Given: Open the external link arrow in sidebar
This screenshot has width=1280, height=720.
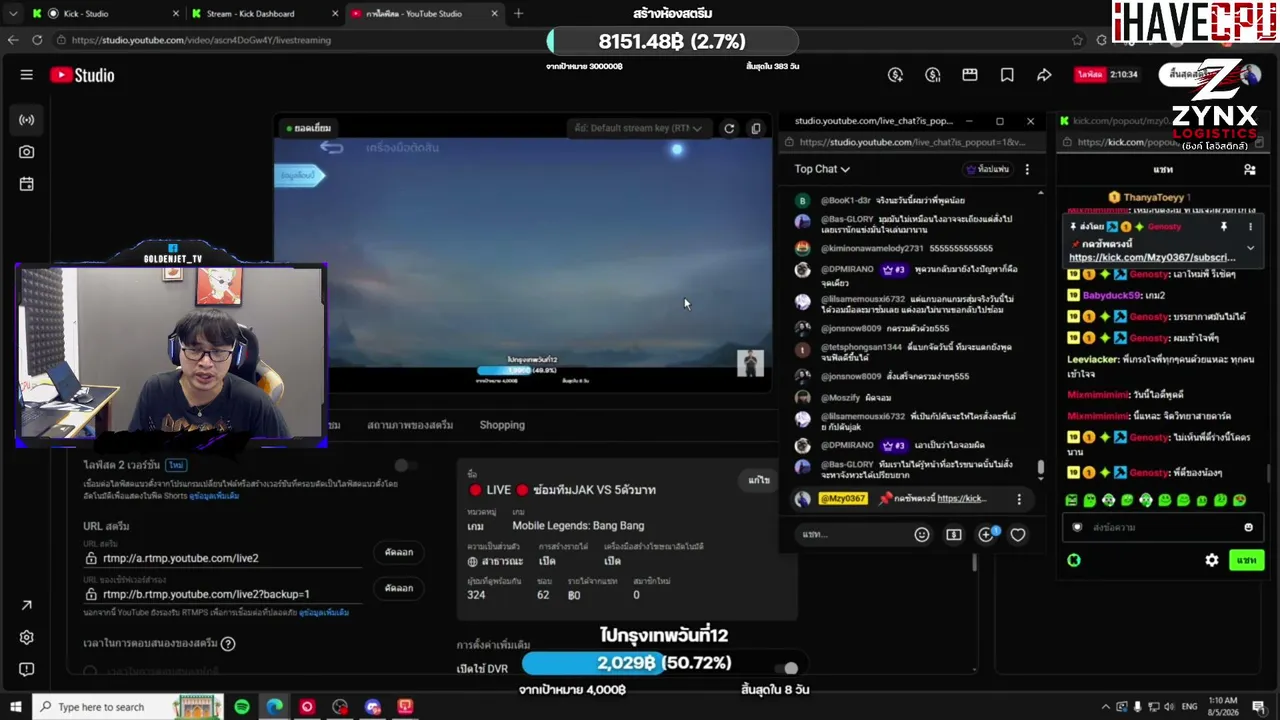Looking at the screenshot, I should [27, 605].
